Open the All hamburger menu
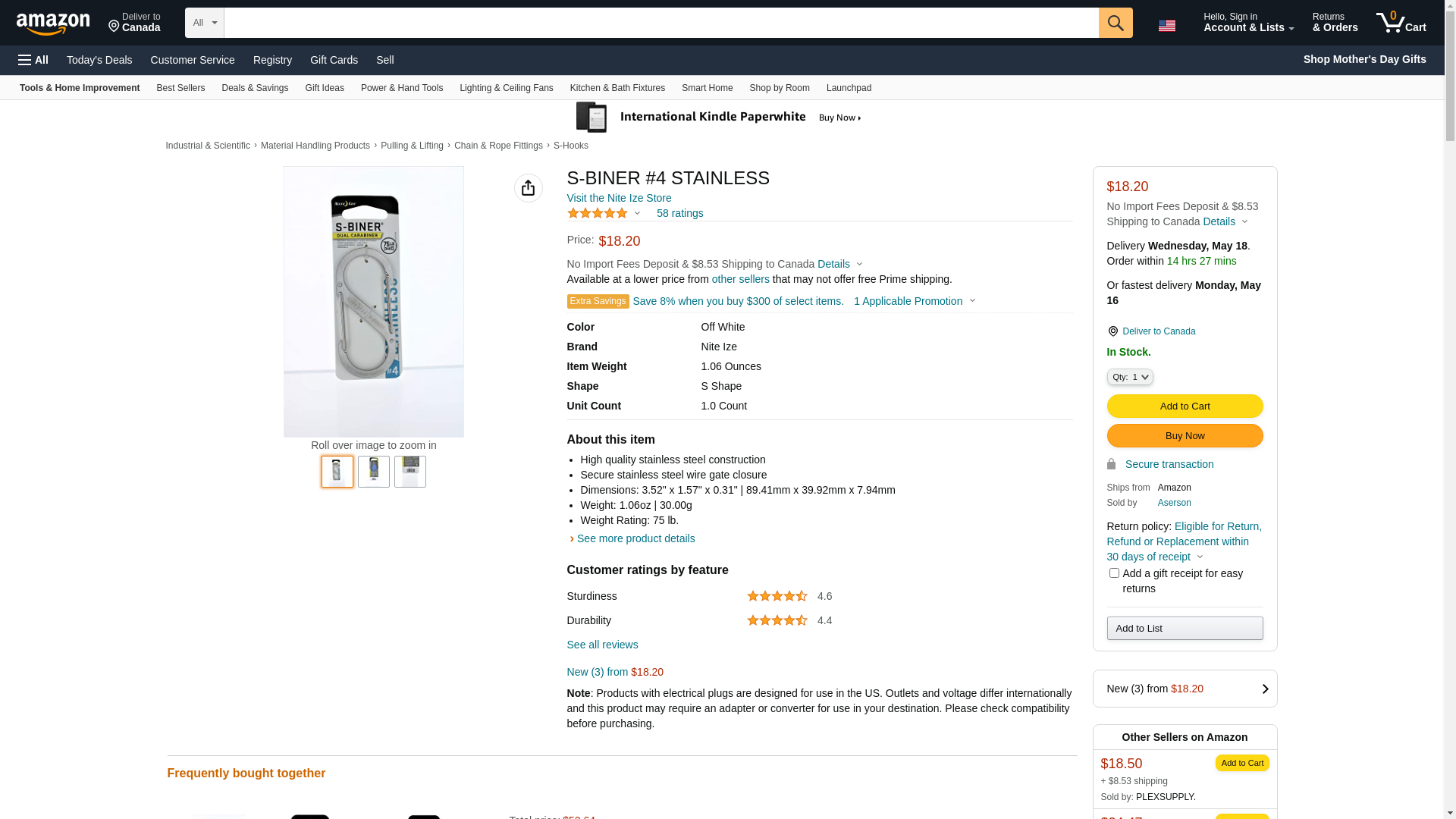The width and height of the screenshot is (1456, 819). (x=33, y=60)
